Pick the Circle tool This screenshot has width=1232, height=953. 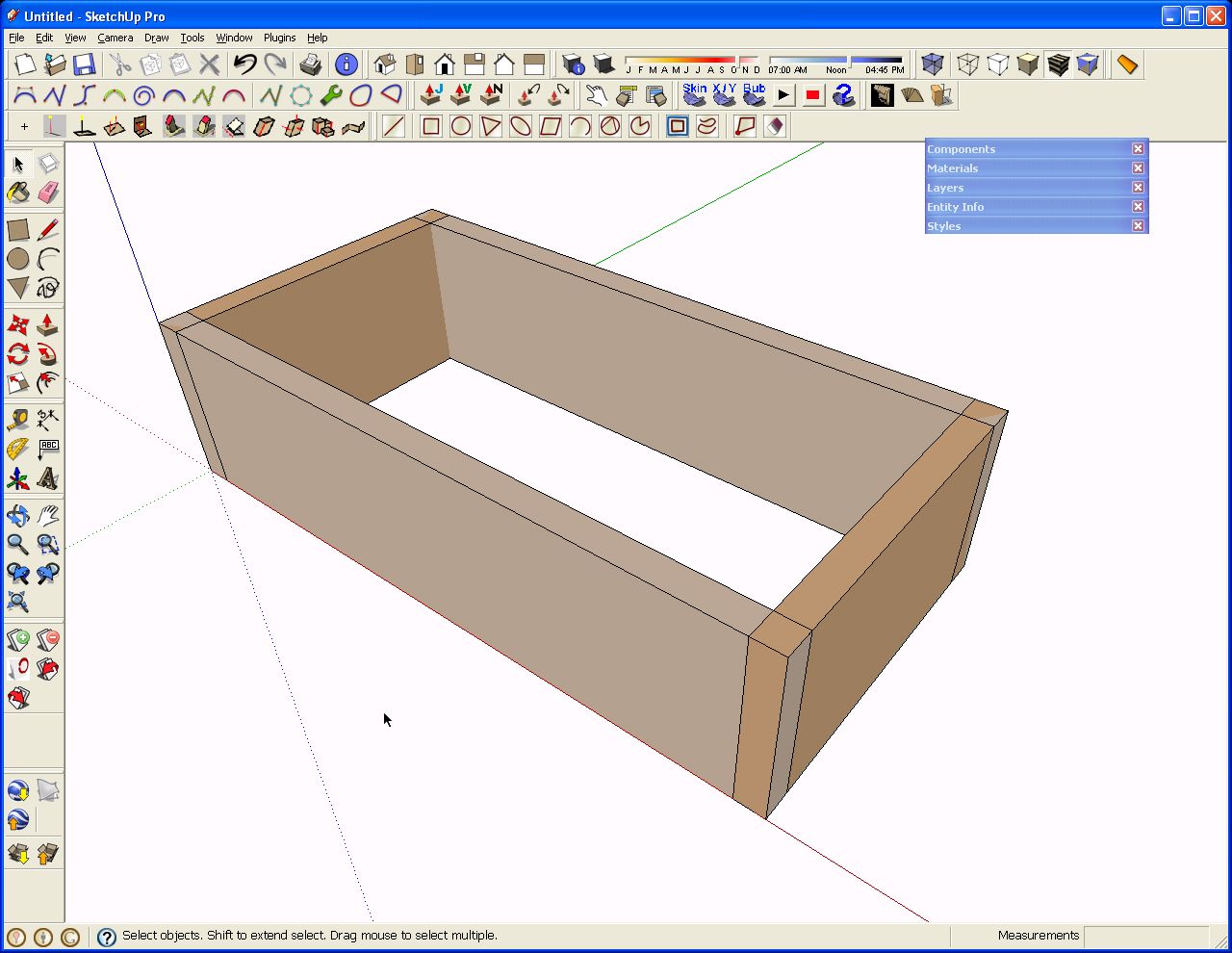(18, 259)
